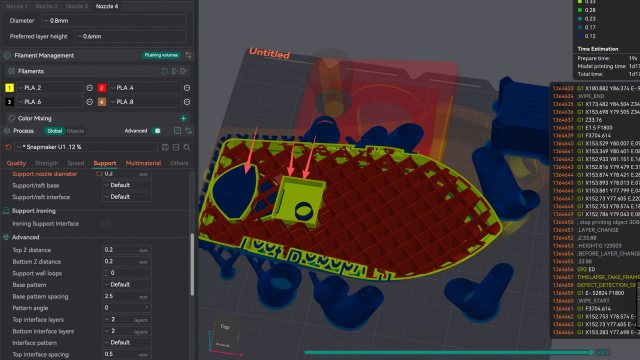Open Top interface layers dropdown

127,320
